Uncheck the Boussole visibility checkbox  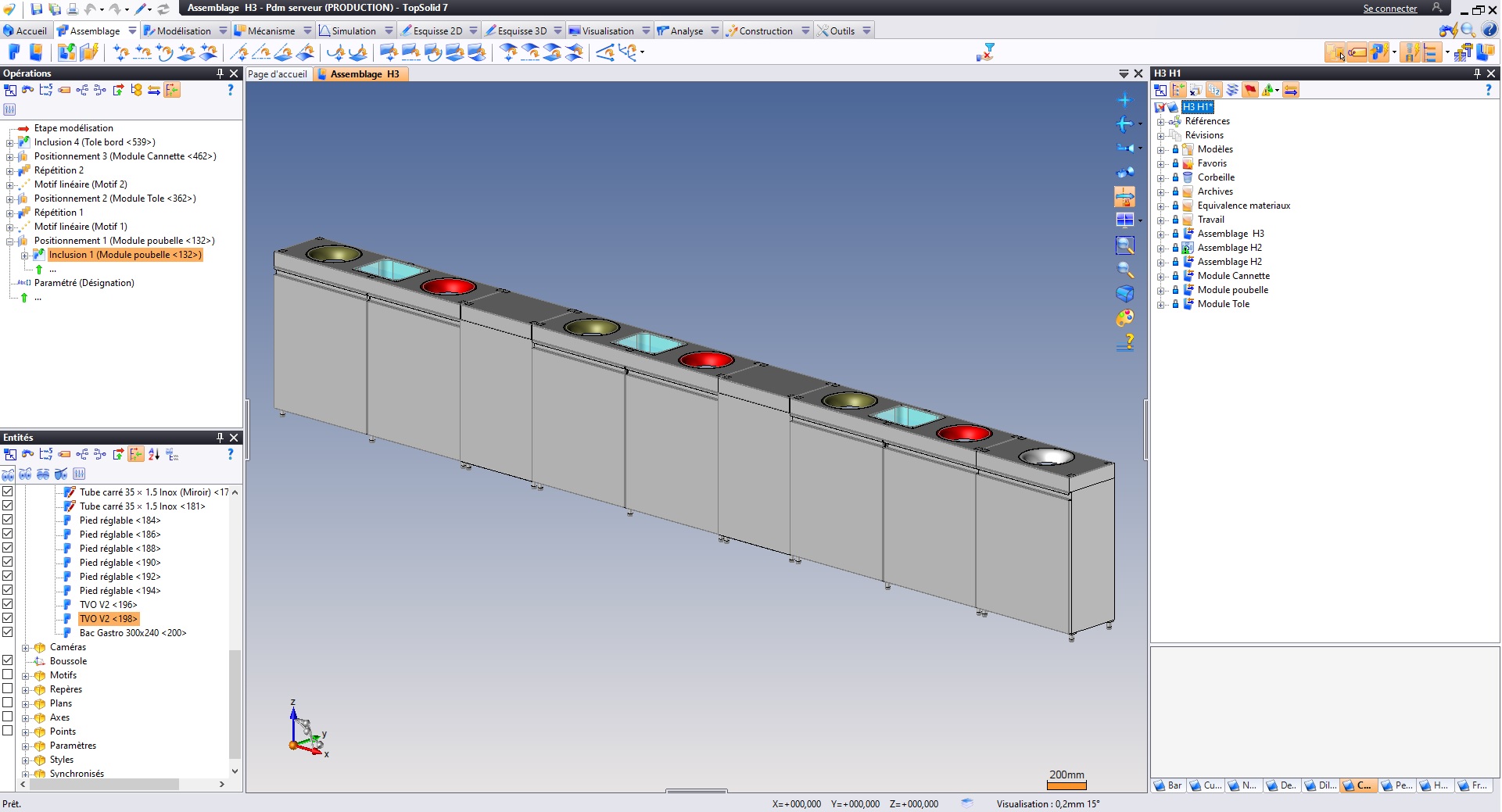[x=8, y=660]
